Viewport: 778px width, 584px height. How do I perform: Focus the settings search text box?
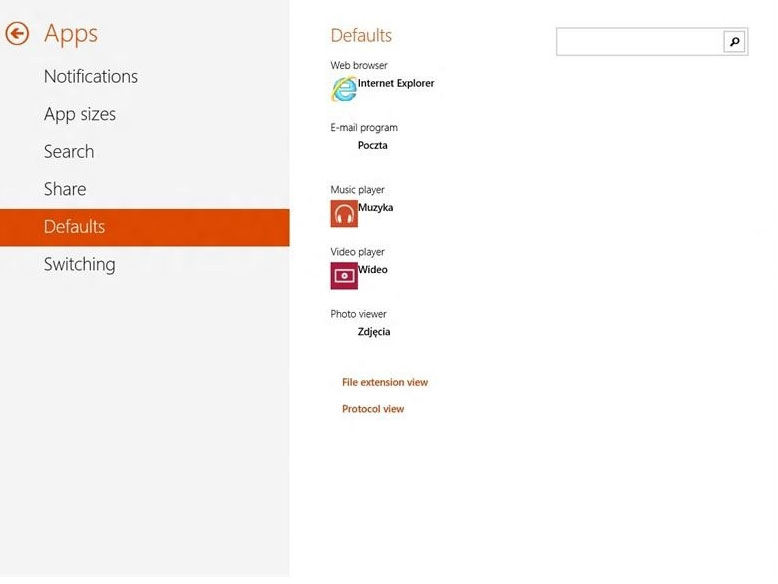tap(640, 42)
